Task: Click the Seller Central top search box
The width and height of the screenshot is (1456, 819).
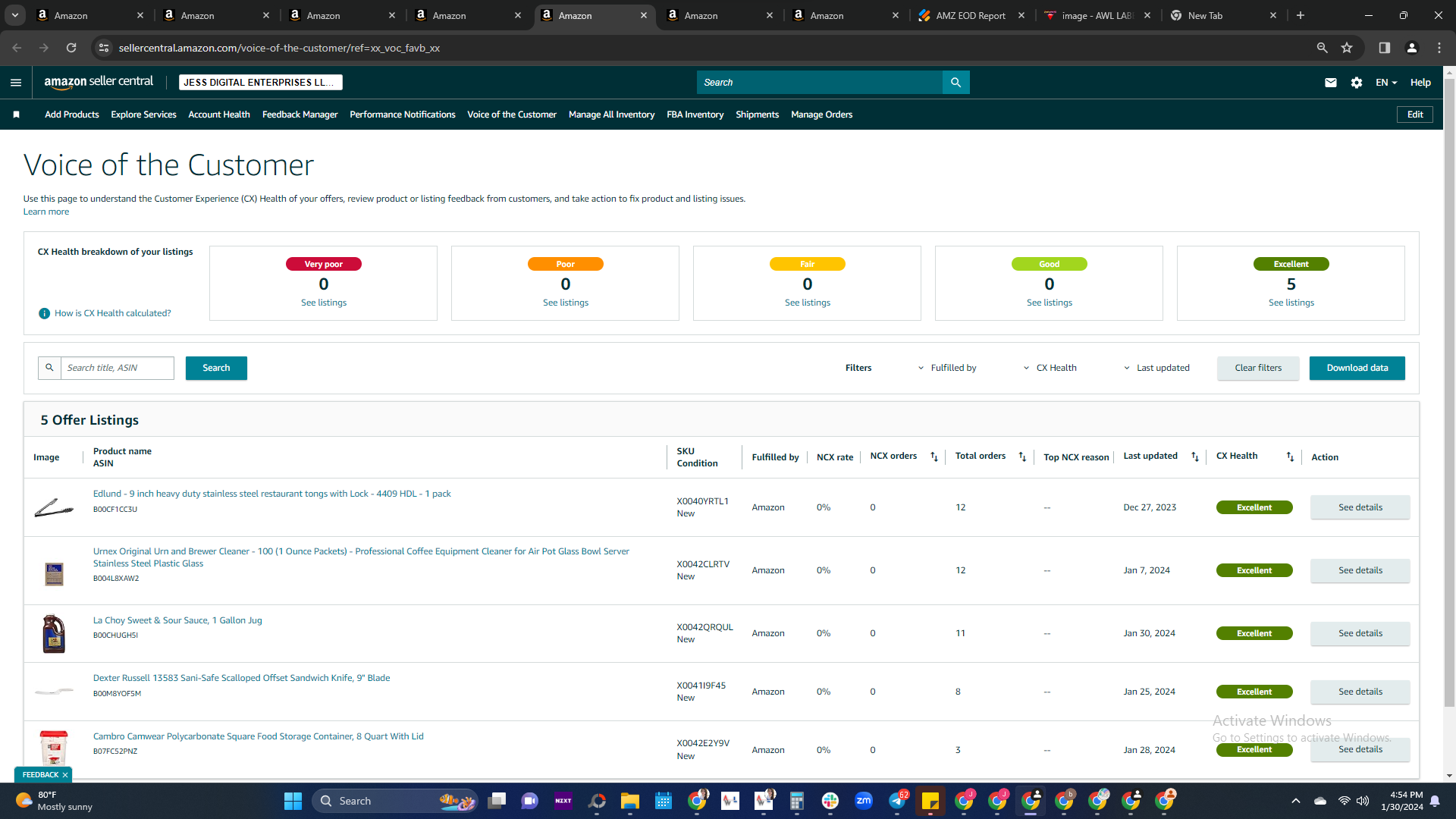Action: pyautogui.click(x=820, y=83)
